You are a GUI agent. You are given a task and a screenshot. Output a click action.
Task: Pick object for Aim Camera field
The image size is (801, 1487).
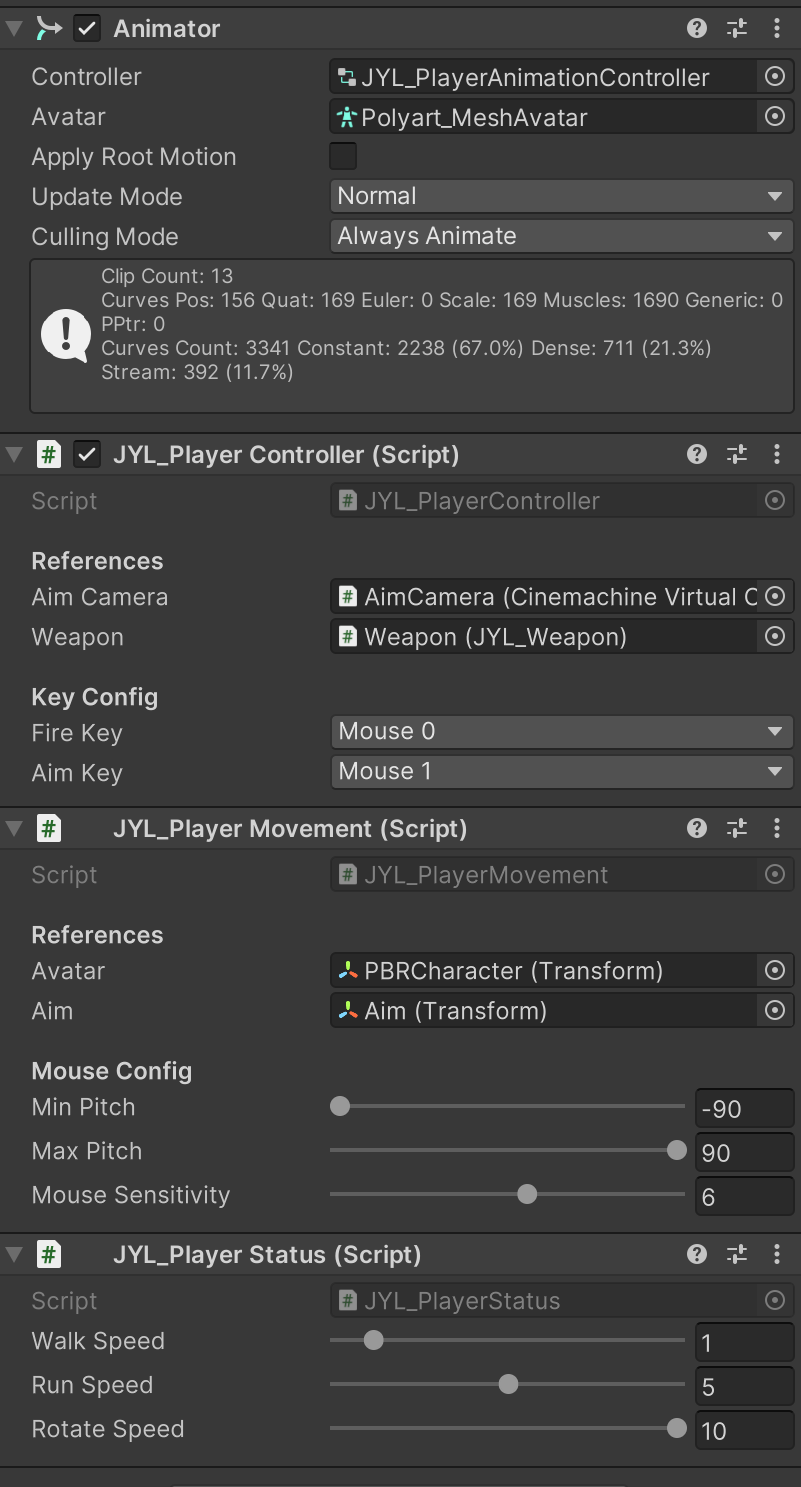tap(774, 597)
